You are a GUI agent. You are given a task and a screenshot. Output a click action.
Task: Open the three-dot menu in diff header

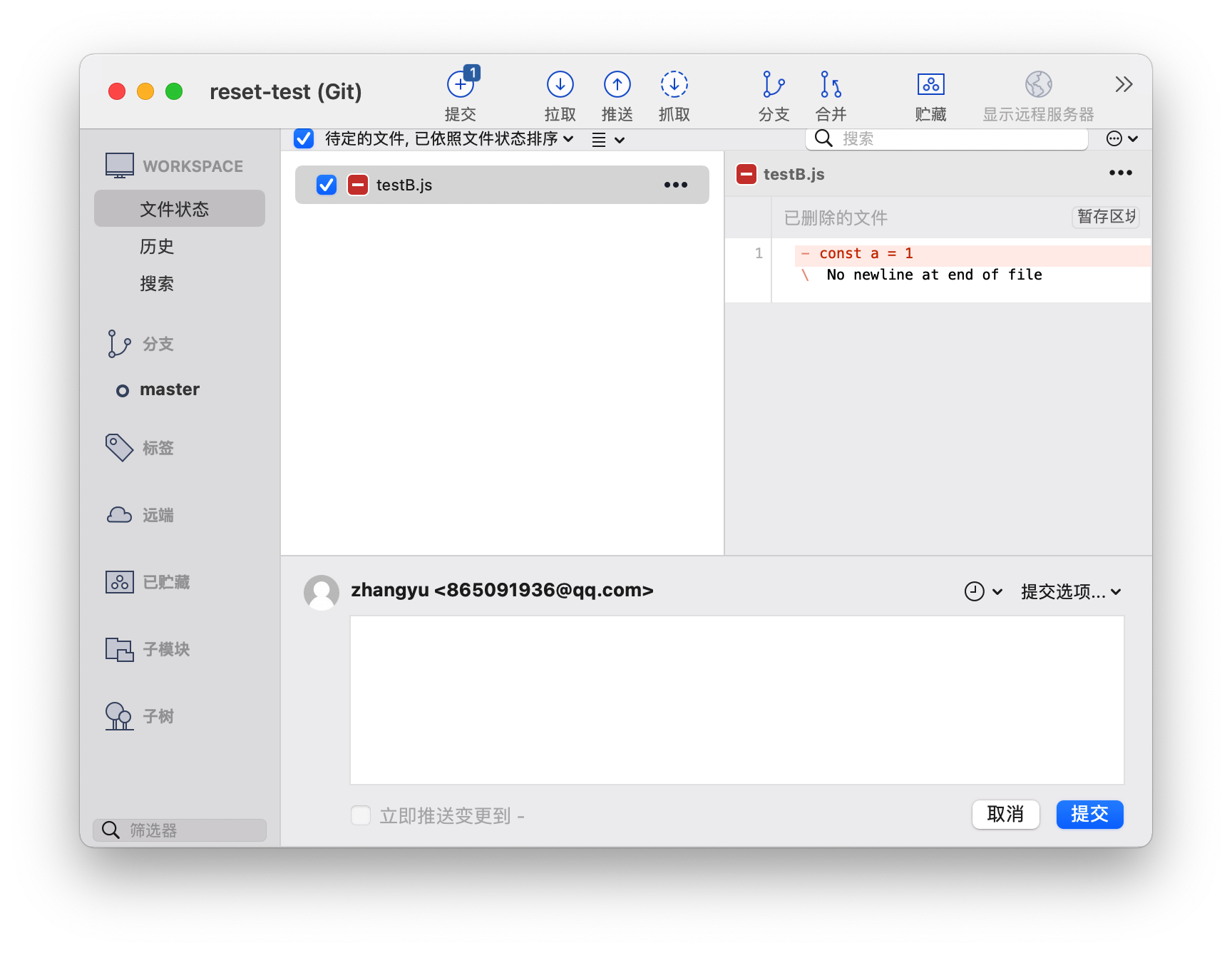1121,173
